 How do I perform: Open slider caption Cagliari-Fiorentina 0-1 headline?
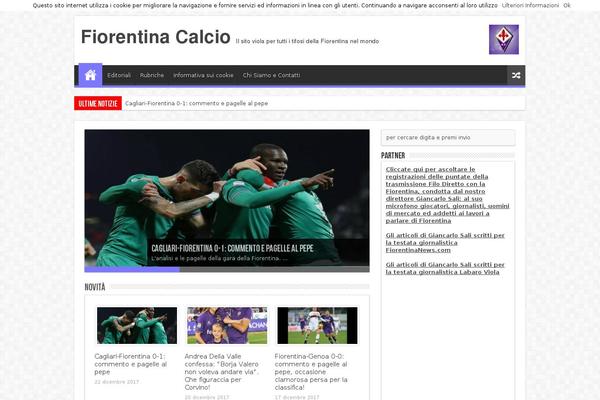coord(232,248)
